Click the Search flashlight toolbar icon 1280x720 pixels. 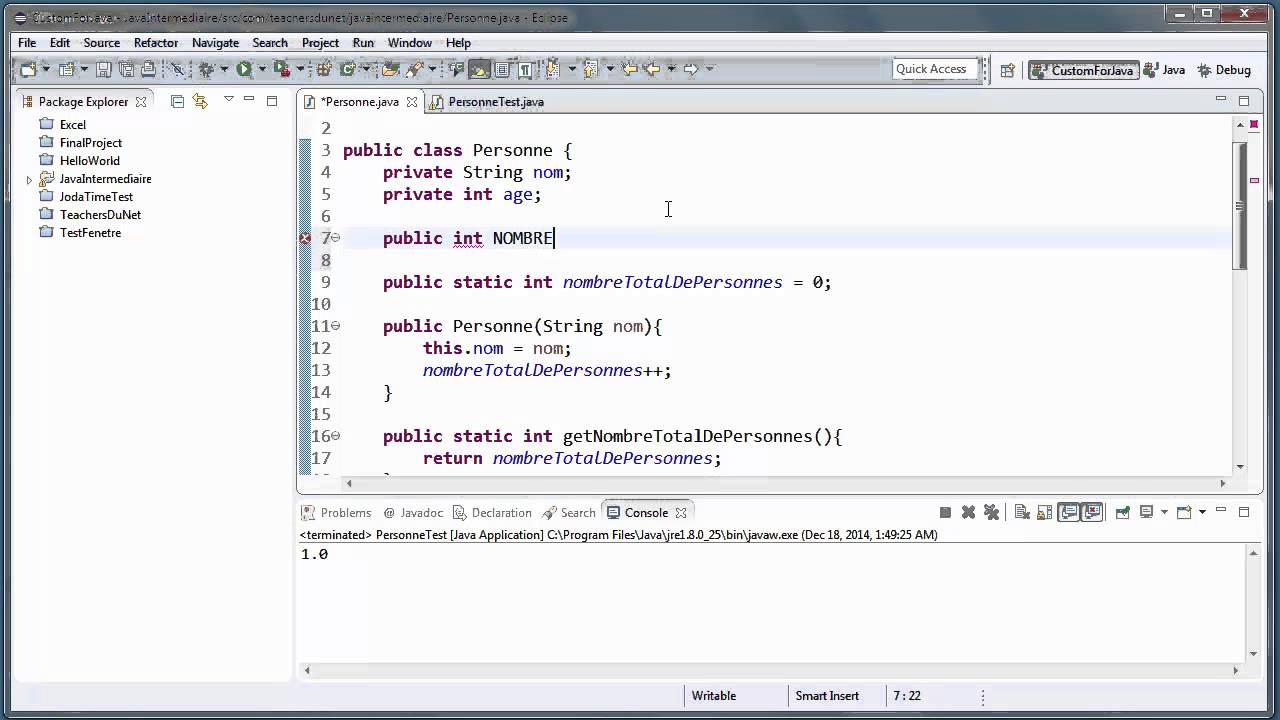pyautogui.click(x=414, y=69)
